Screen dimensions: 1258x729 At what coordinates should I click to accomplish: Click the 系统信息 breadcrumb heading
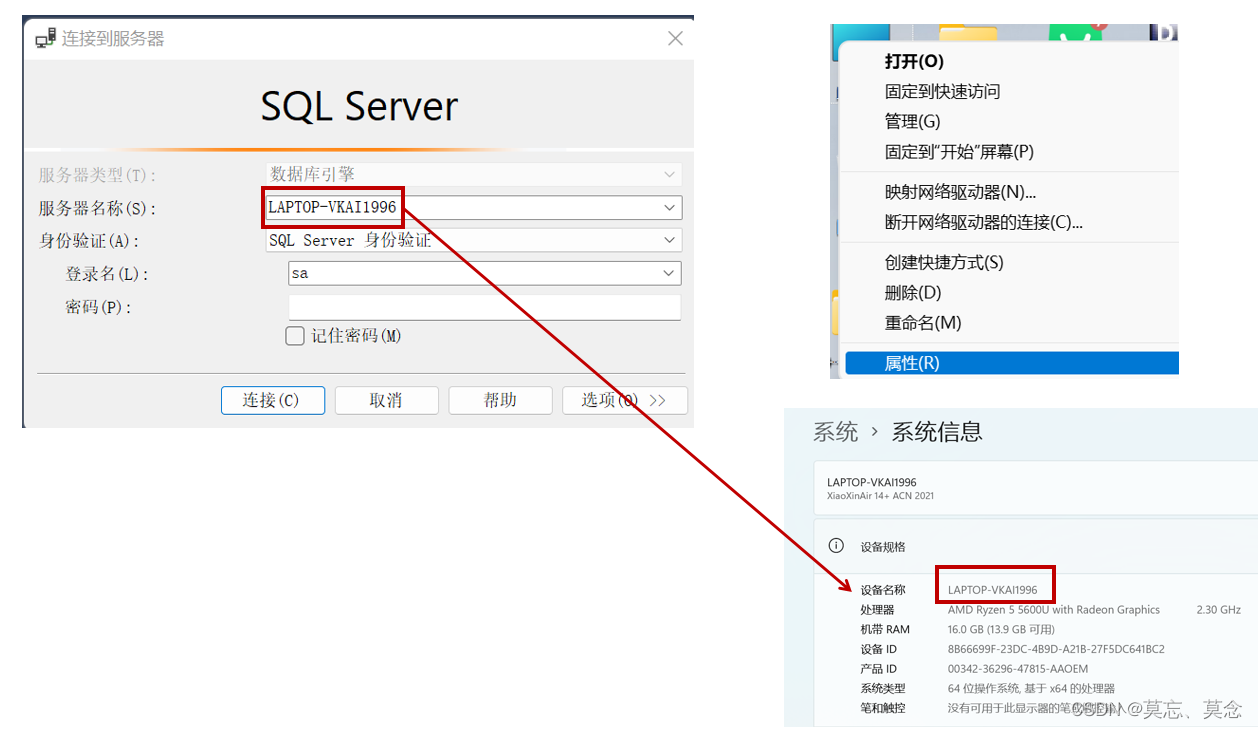[937, 432]
